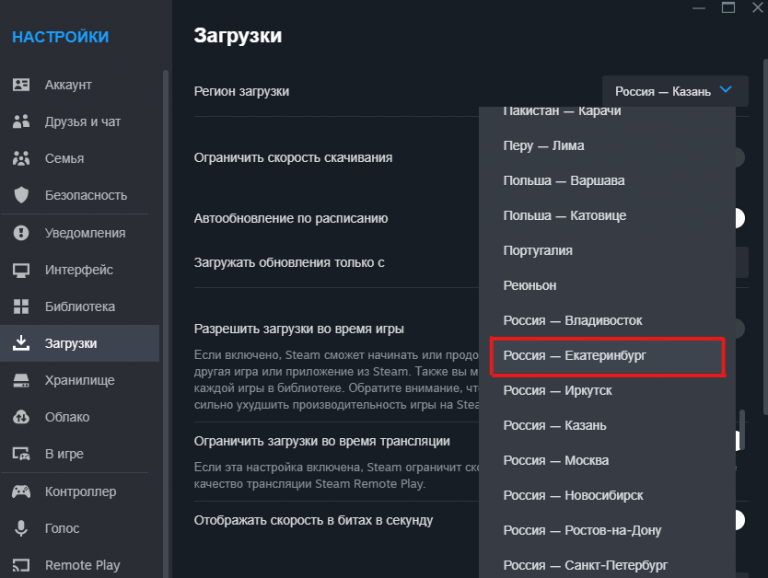Click the Security shield icon
Viewport: 768px width, 578px height.
coord(21,196)
